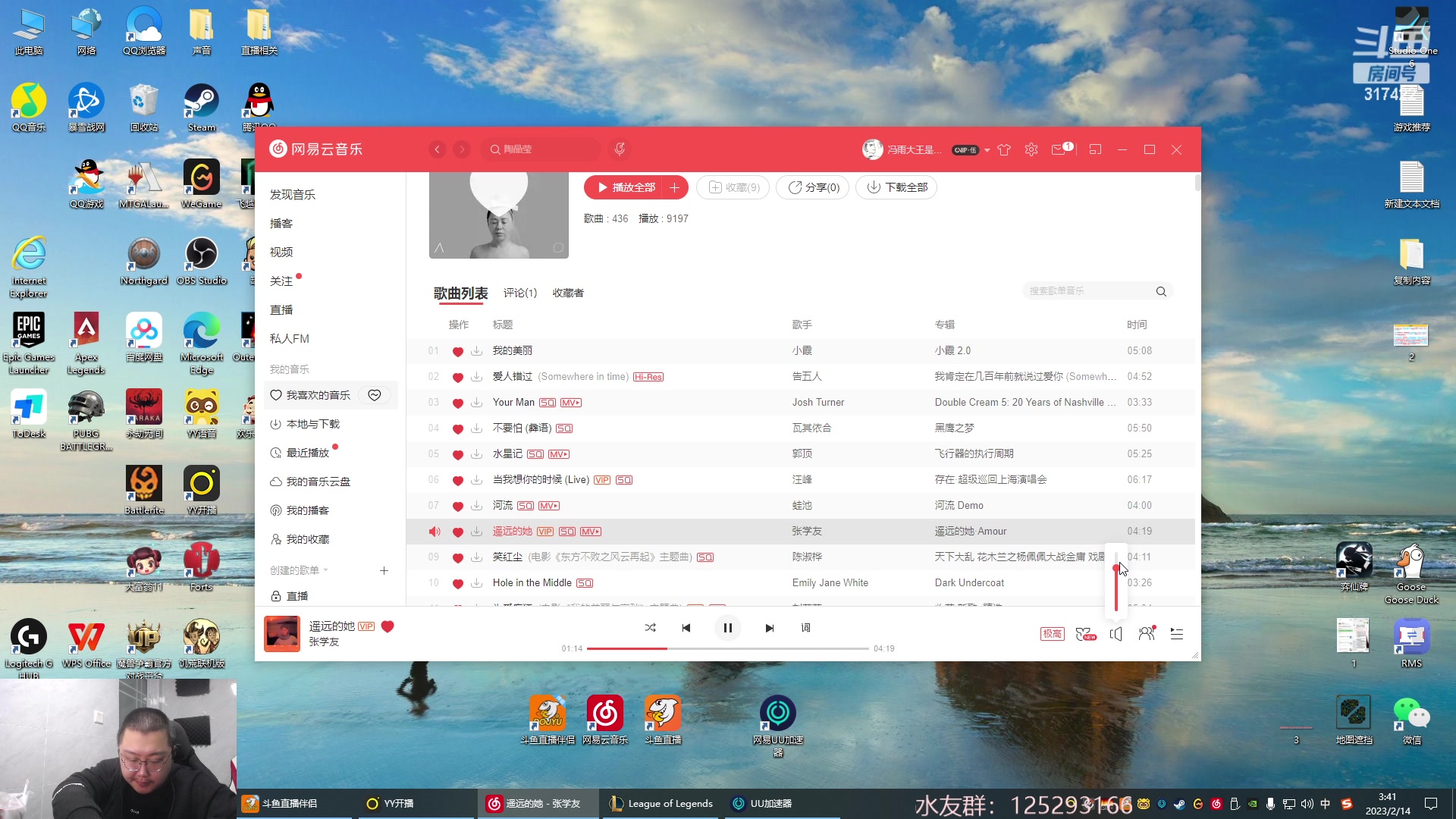Switch to mini-player mode
The height and width of the screenshot is (819, 1456).
1095,149
